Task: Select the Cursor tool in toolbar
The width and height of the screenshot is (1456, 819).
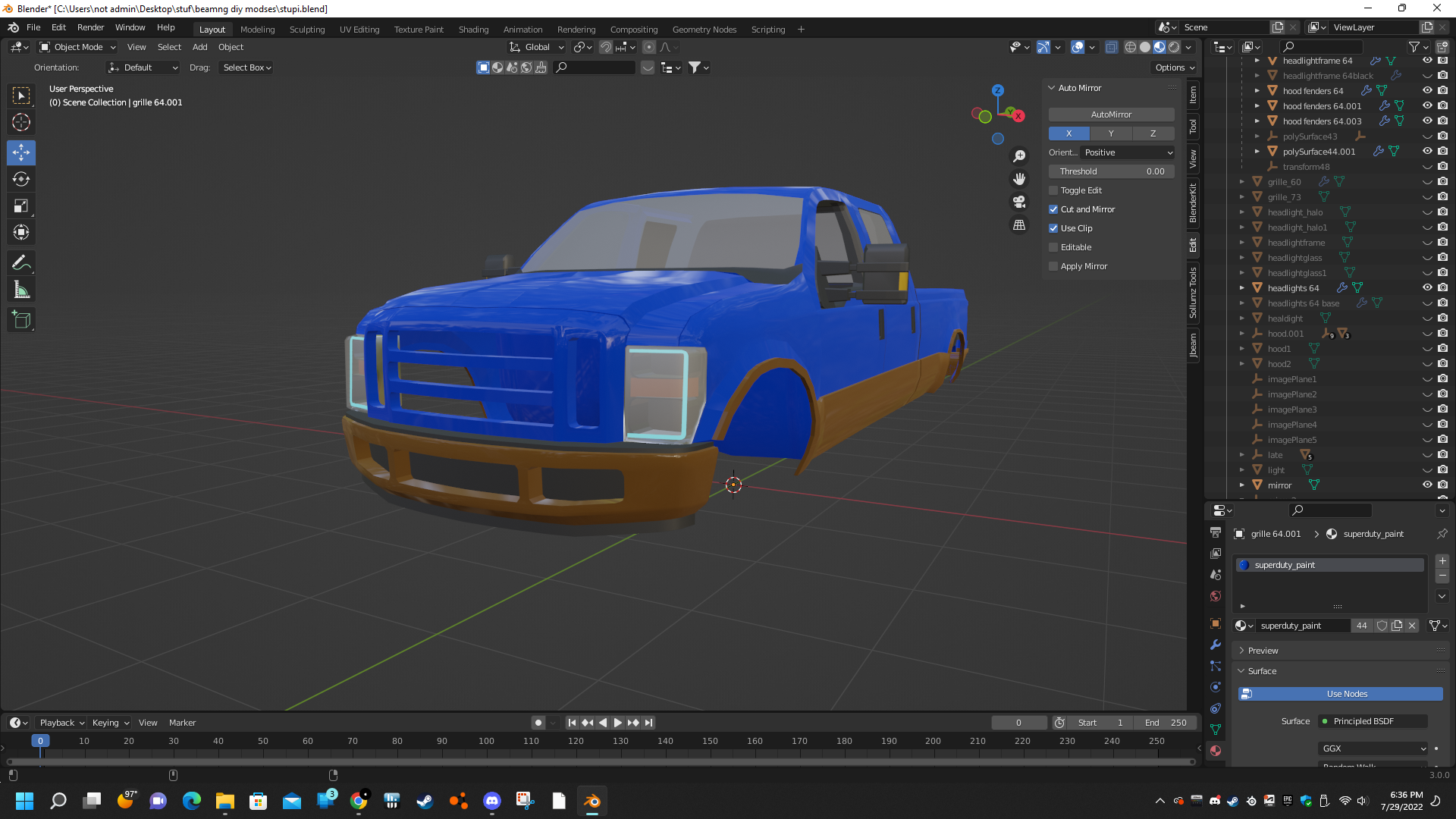Action: click(x=21, y=122)
